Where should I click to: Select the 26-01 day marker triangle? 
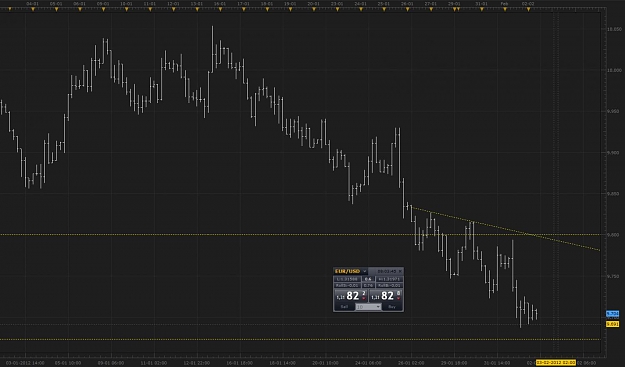[407, 9]
